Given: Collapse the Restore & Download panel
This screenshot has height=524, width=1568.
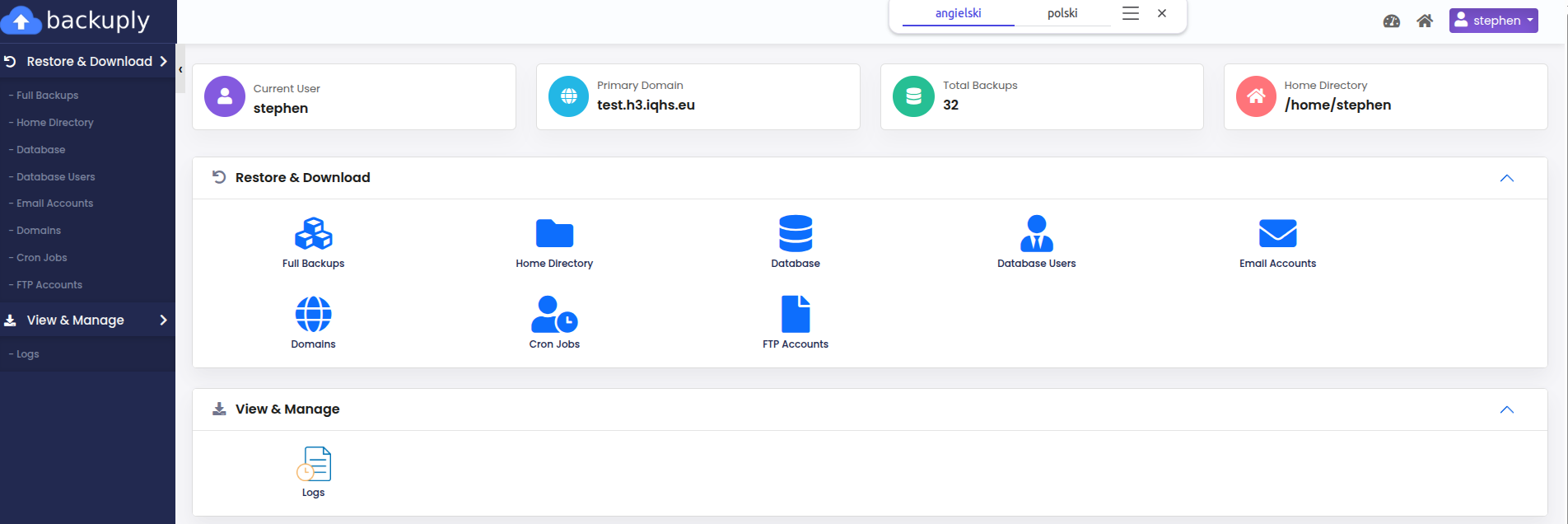Looking at the screenshot, I should (1506, 178).
